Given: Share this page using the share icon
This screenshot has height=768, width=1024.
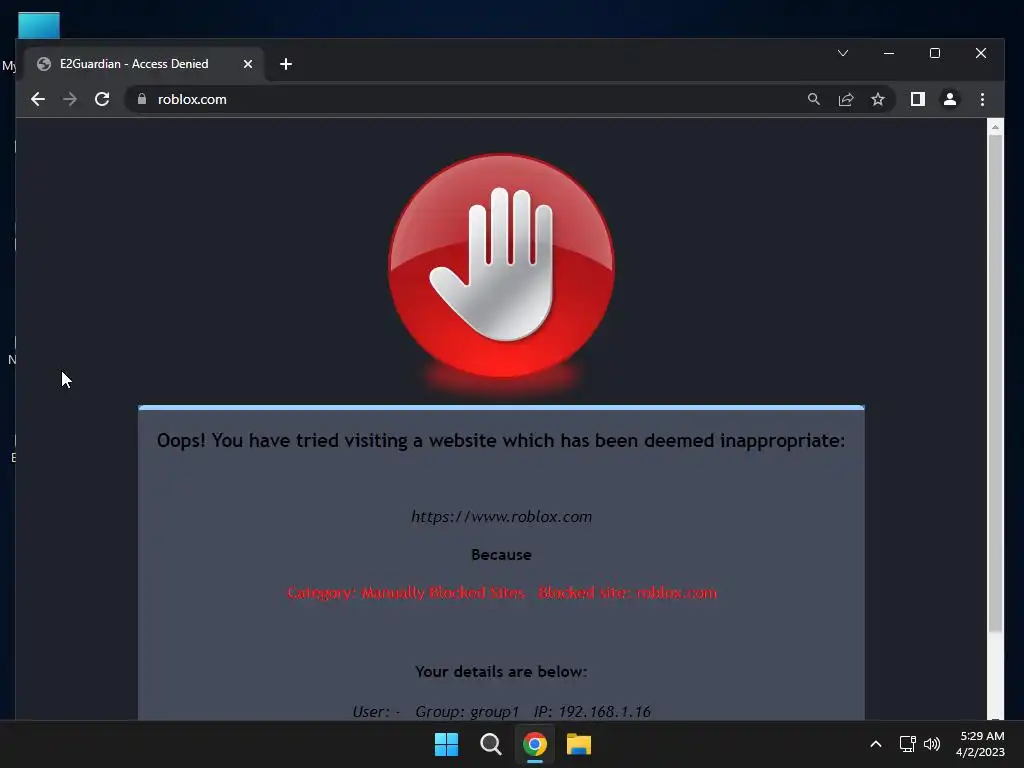Looking at the screenshot, I should (846, 99).
